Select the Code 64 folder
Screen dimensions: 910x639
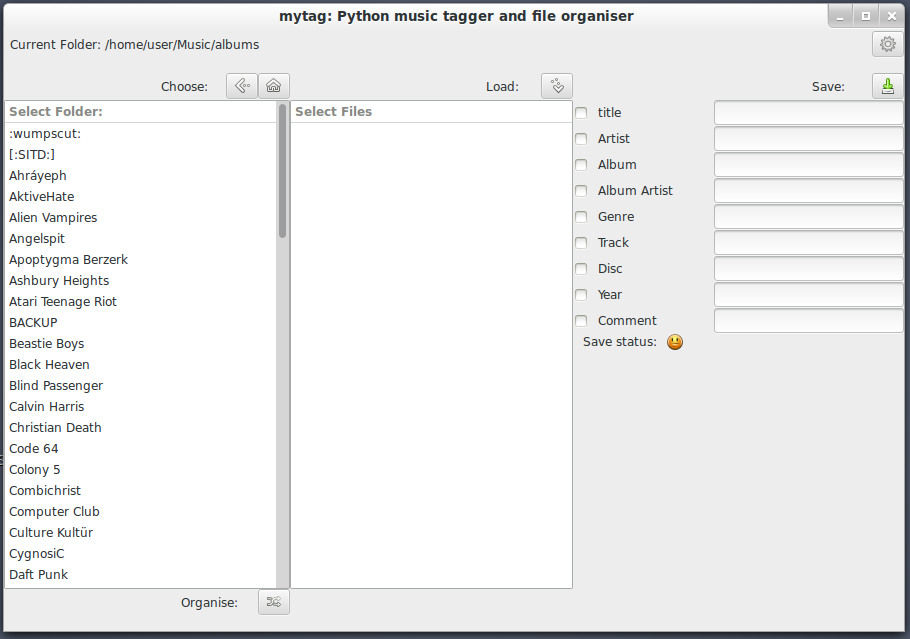tap(140, 449)
